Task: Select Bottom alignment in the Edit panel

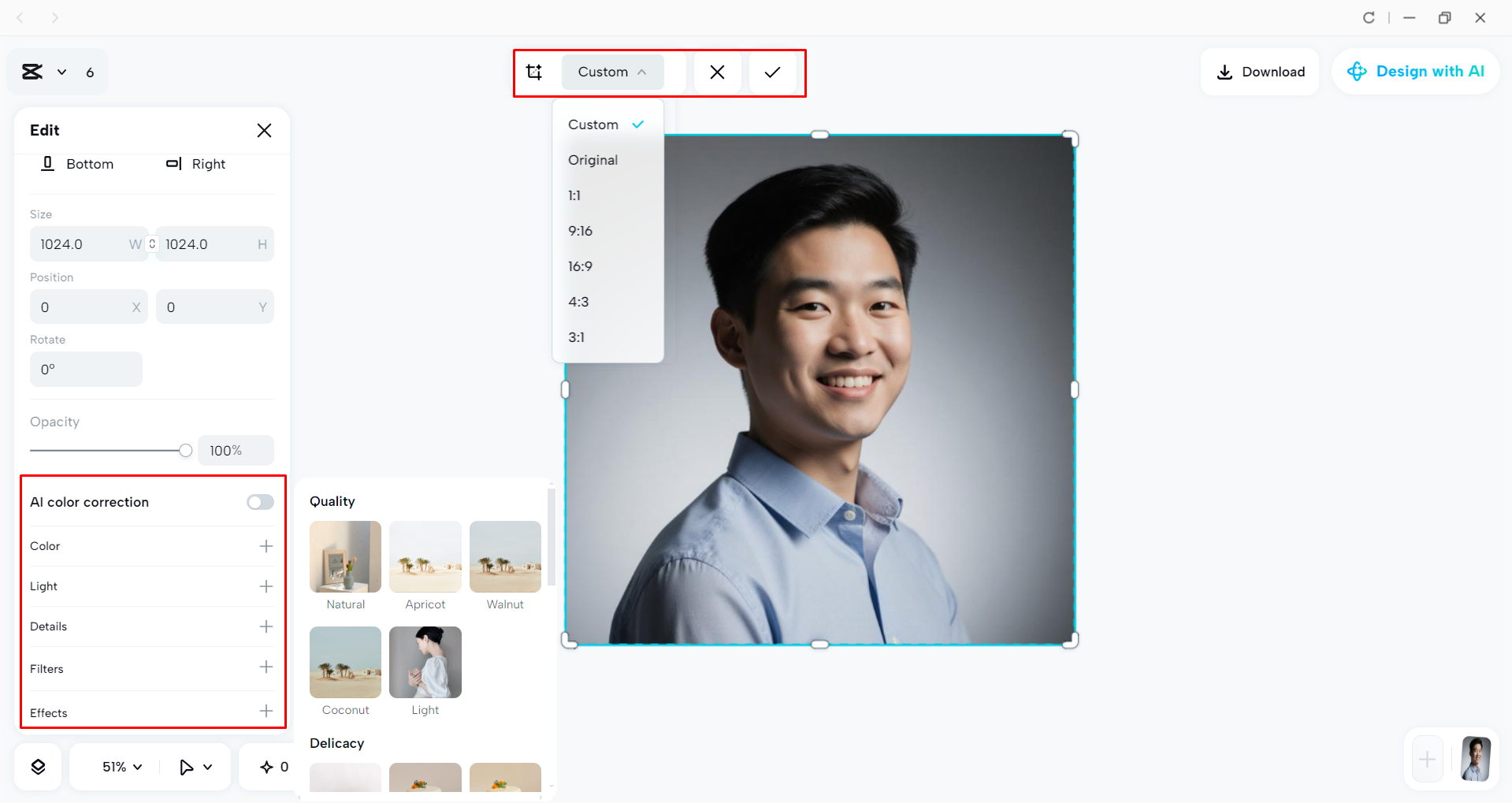Action: pos(77,164)
